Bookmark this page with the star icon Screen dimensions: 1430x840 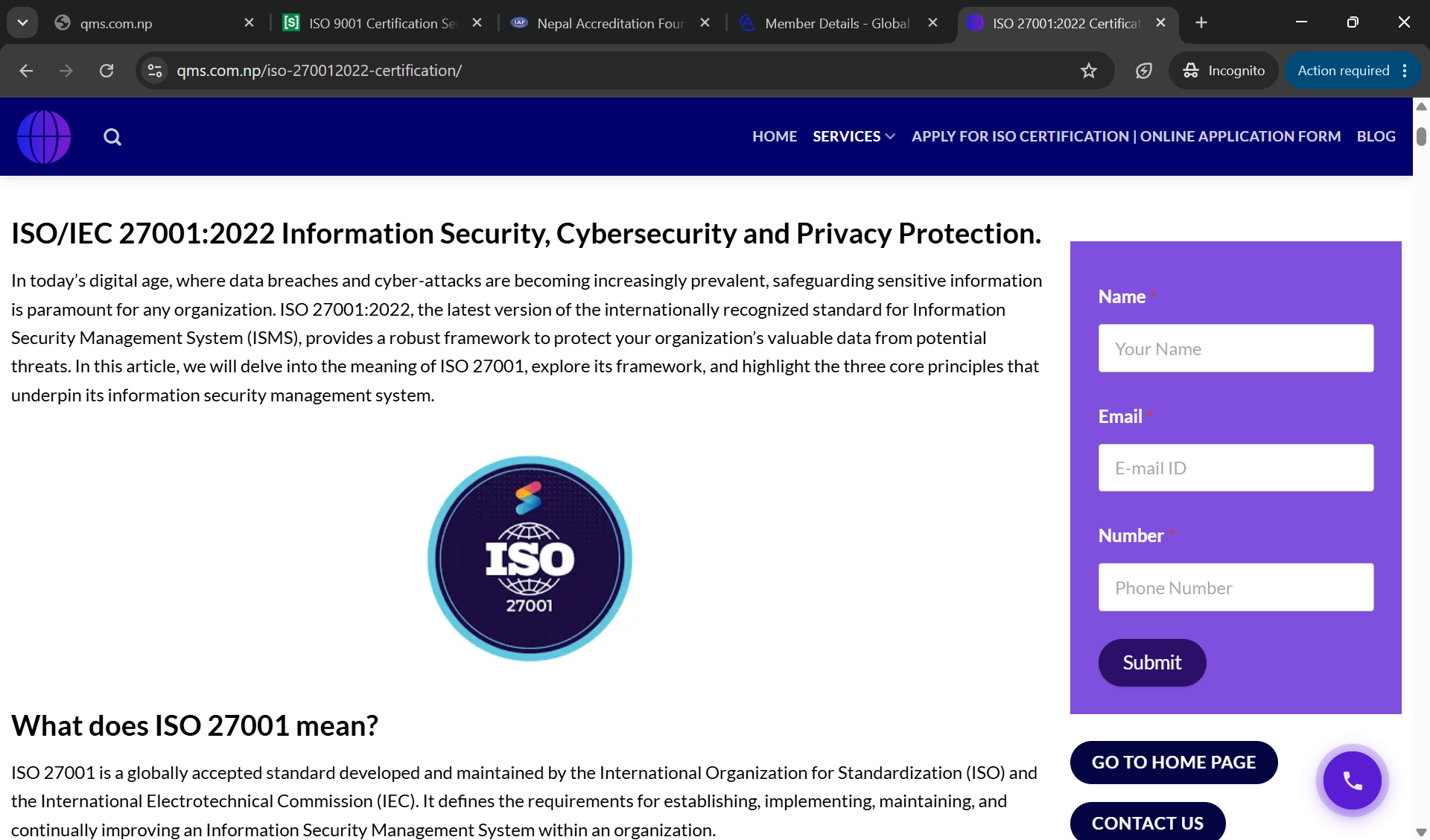1089,71
